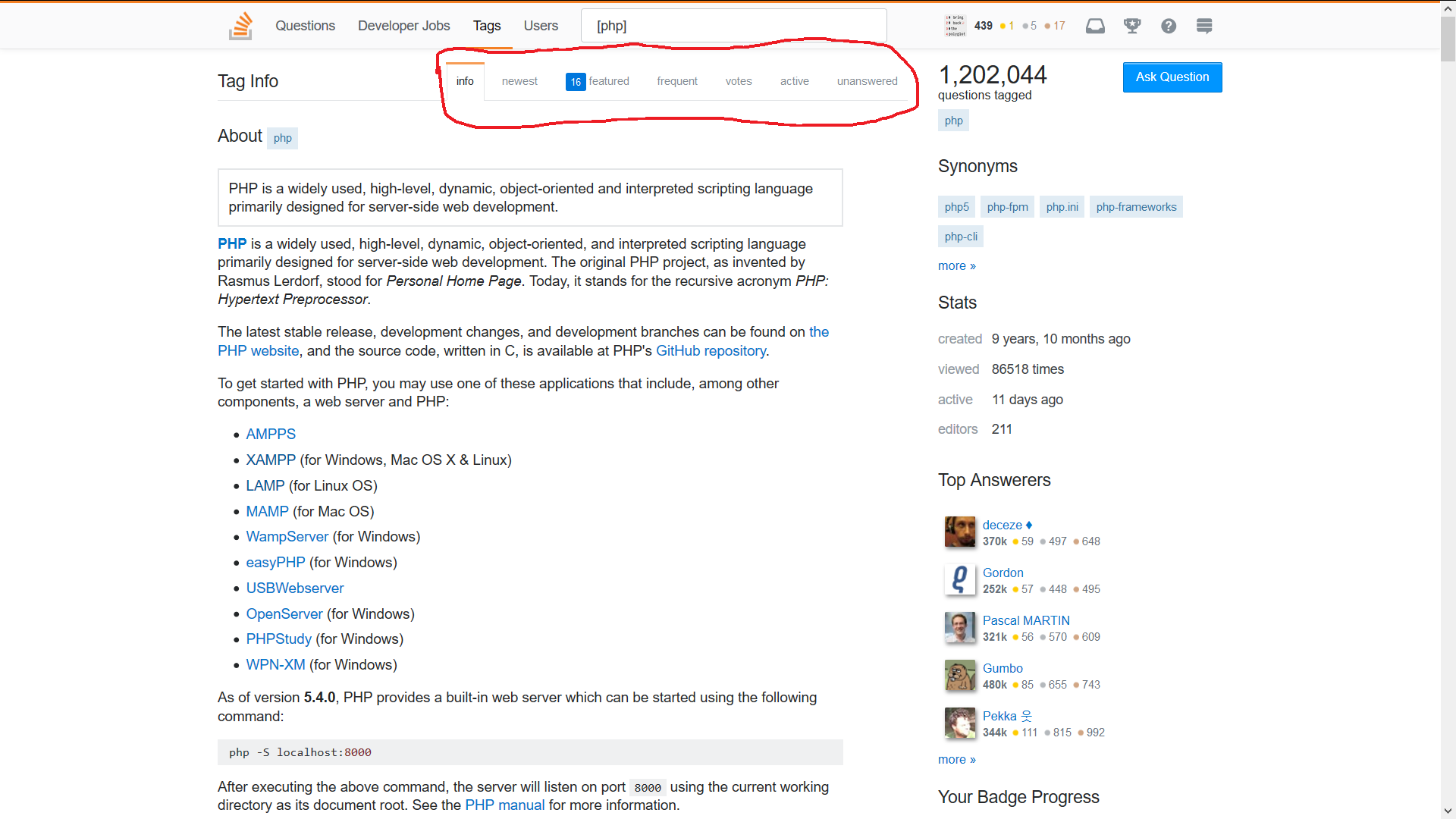This screenshot has height=819, width=1456.
Task: Click the Stack Overflow logo icon
Action: coord(240,26)
